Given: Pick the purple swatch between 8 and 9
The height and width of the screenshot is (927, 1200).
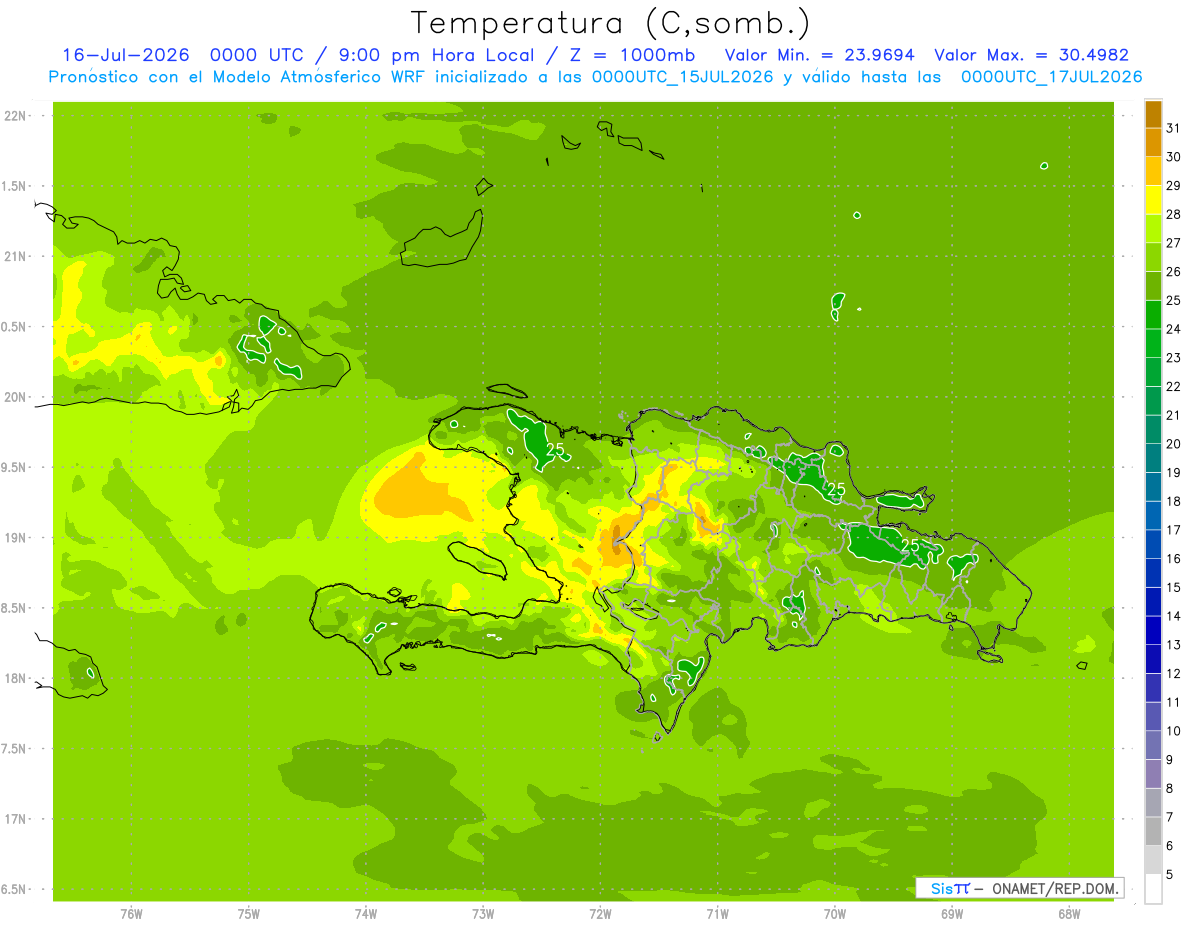Looking at the screenshot, I should [1153, 774].
